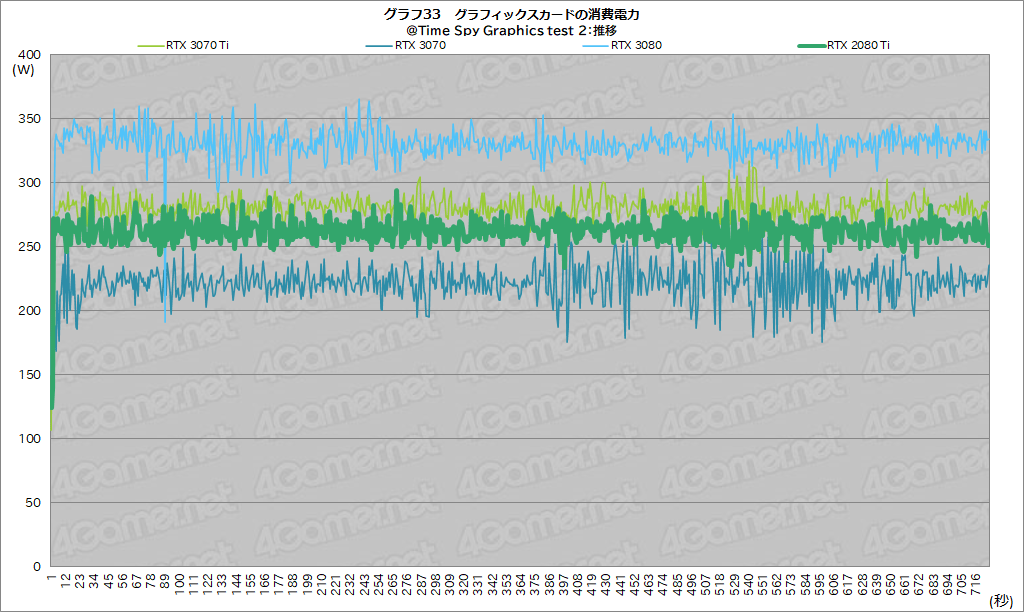Click the (W) unit label
Image resolution: width=1024 pixels, height=612 pixels.
pyautogui.click(x=24, y=70)
